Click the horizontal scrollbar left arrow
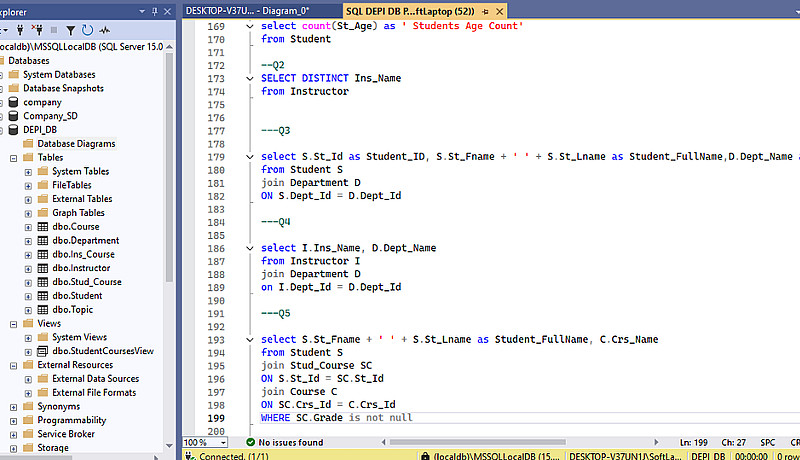Screen dimensions: 800x460 click(383, 442)
